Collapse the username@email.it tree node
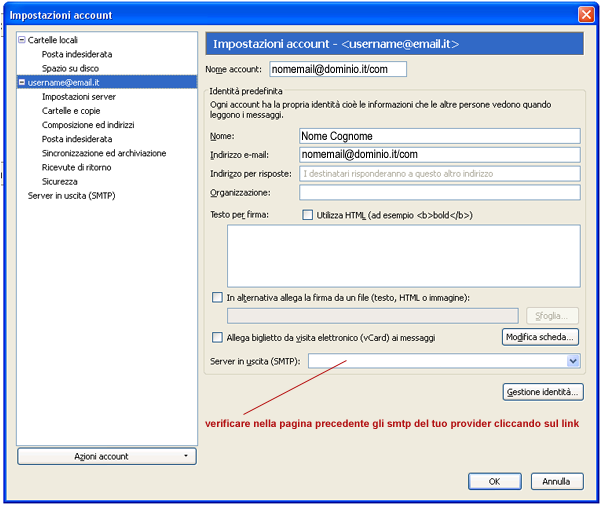The image size is (600, 505). pos(22,82)
